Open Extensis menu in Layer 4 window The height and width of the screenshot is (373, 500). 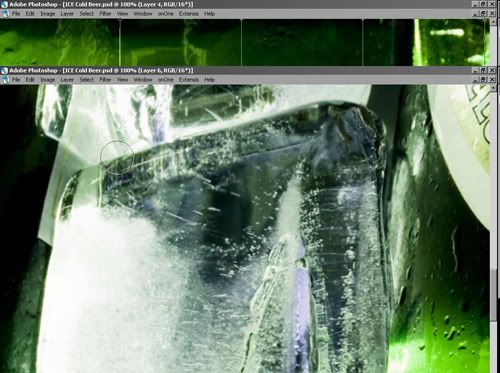pyautogui.click(x=189, y=14)
